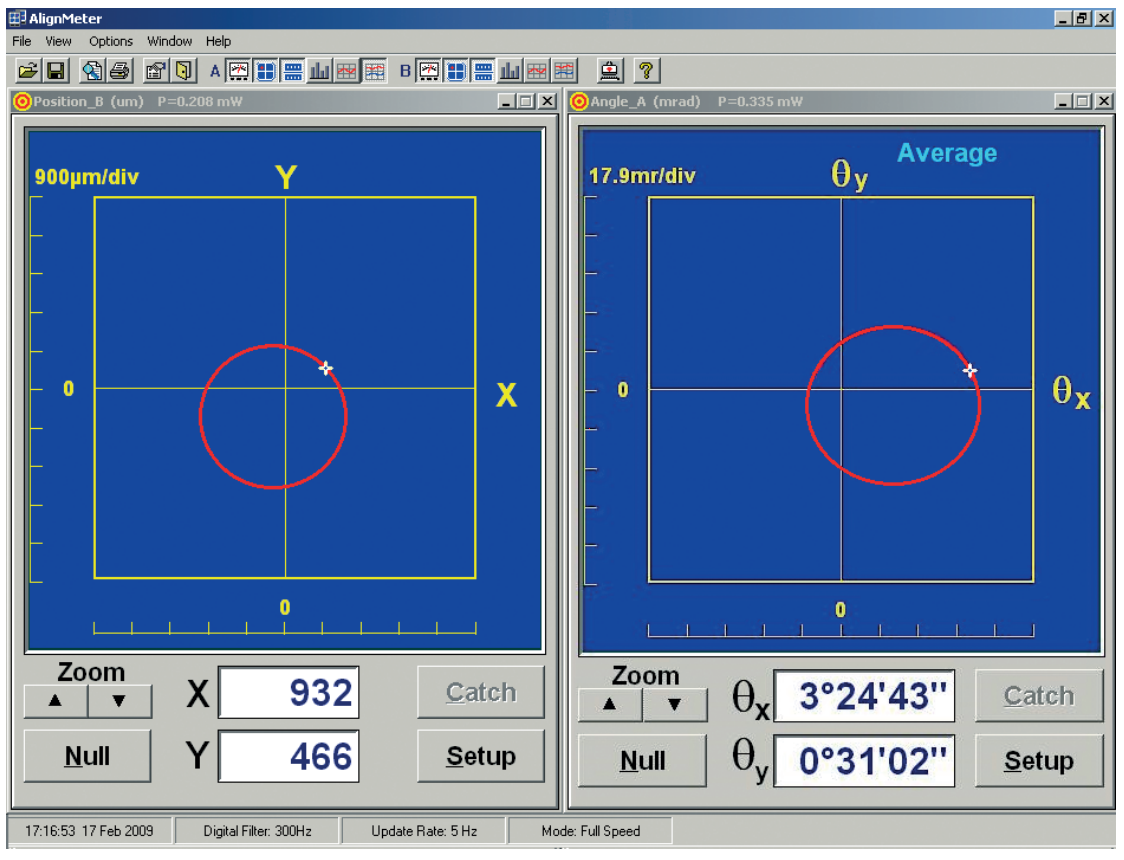Click the date and time status entry
The image size is (1124, 860).
click(x=89, y=831)
